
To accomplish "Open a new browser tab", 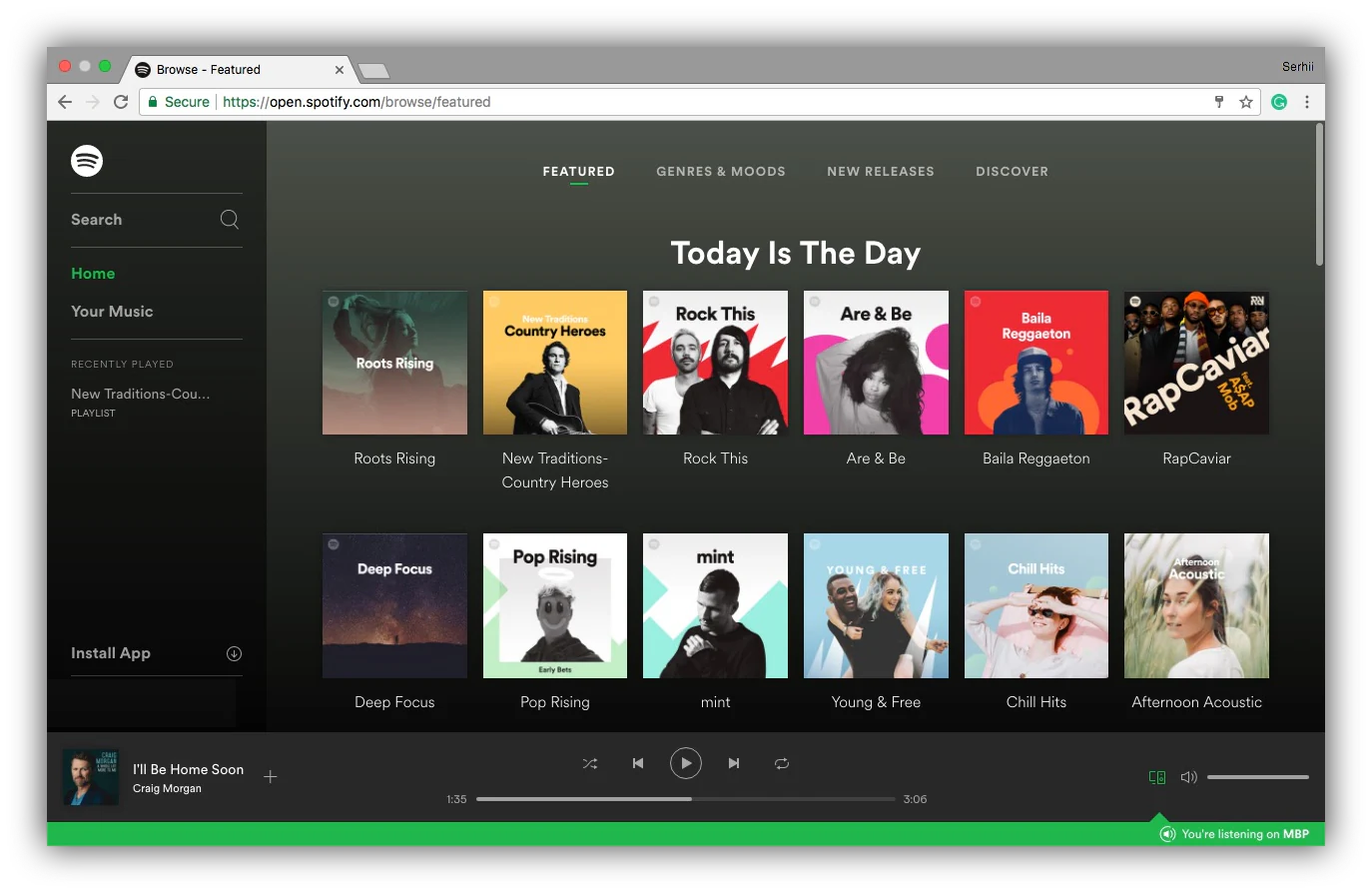I will point(373,70).
